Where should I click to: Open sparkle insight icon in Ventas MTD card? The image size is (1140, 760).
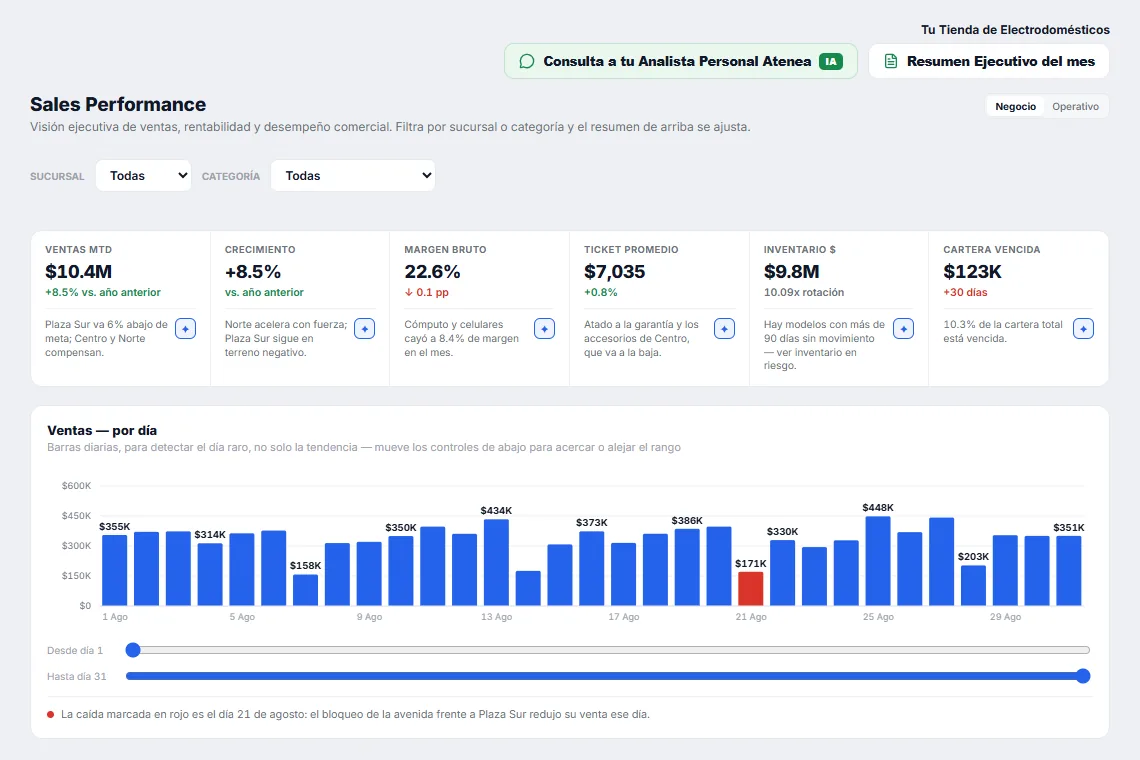[x=185, y=329]
